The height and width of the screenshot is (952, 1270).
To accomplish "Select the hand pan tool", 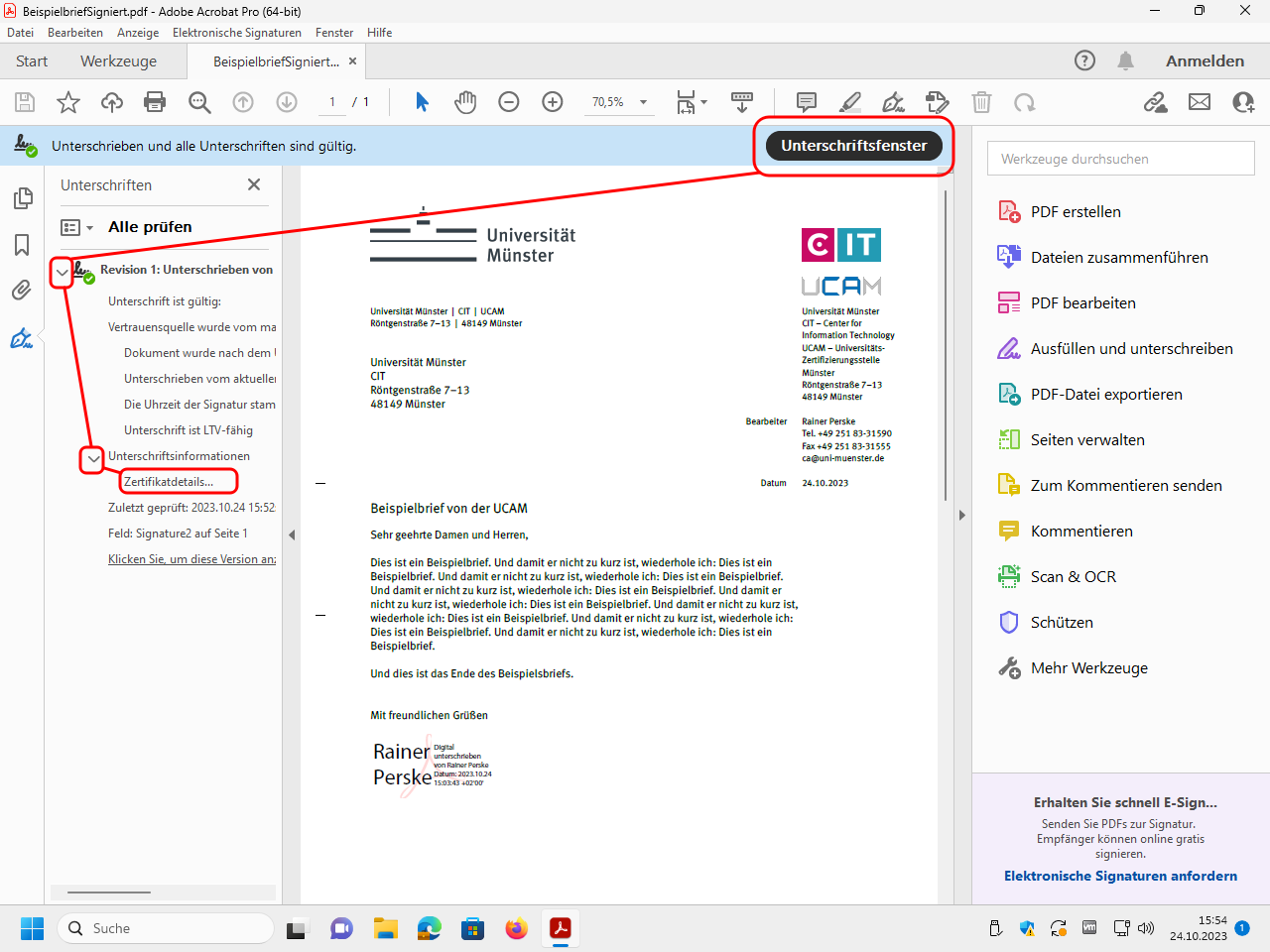I will coord(465,102).
